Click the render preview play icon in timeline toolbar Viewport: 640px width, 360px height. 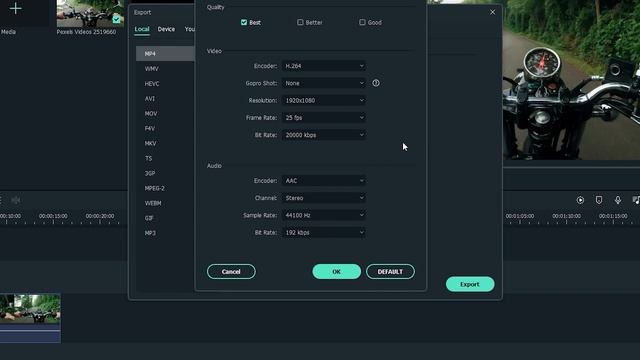pyautogui.click(x=580, y=200)
